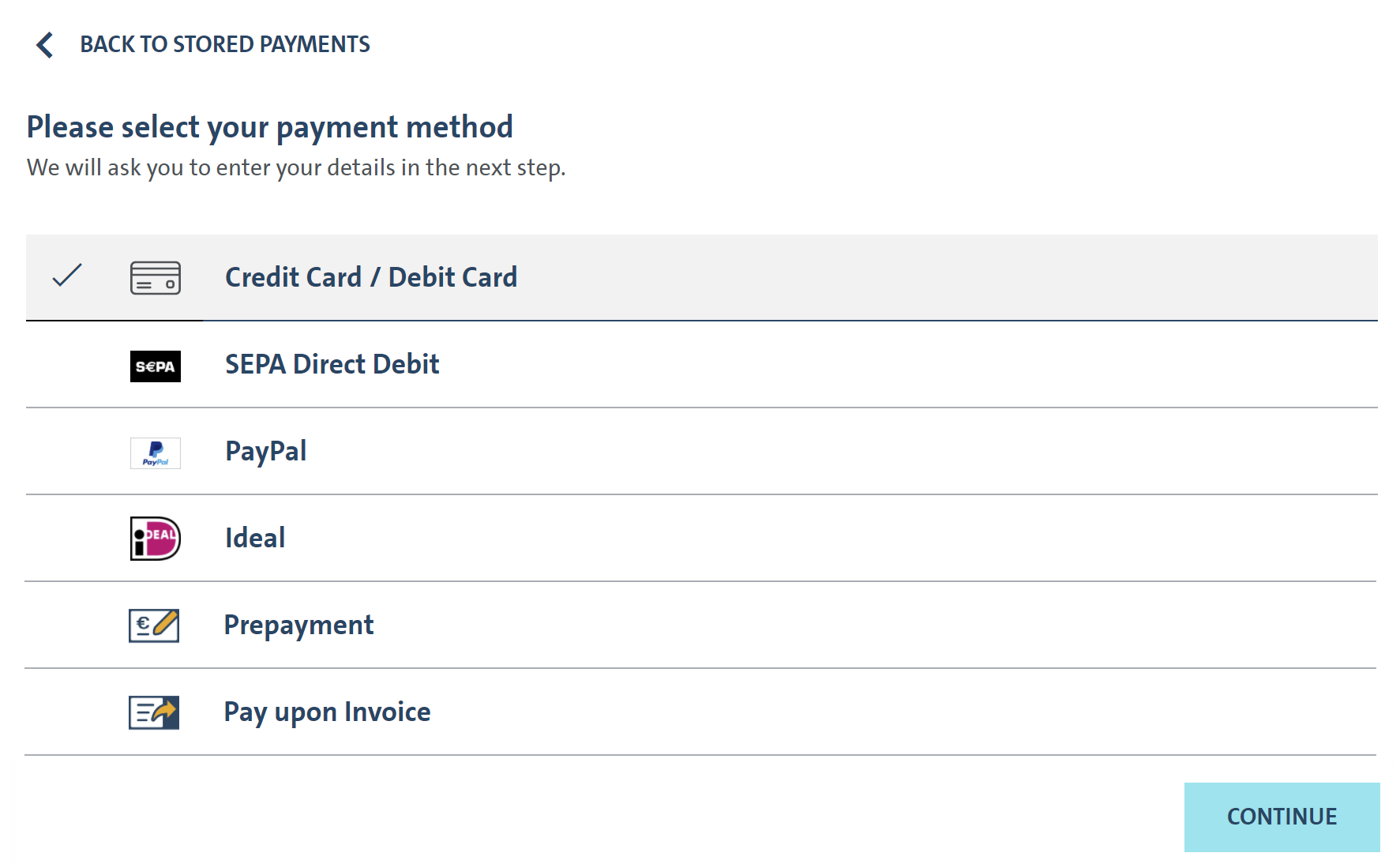Select the Prepayment option
Viewport: 1400px width, 864px height.
298,625
